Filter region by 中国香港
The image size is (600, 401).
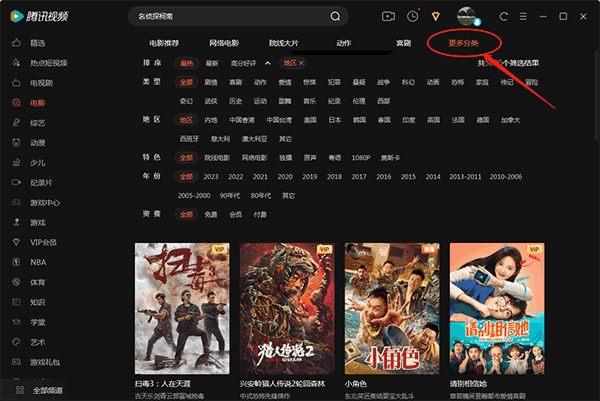(242, 120)
